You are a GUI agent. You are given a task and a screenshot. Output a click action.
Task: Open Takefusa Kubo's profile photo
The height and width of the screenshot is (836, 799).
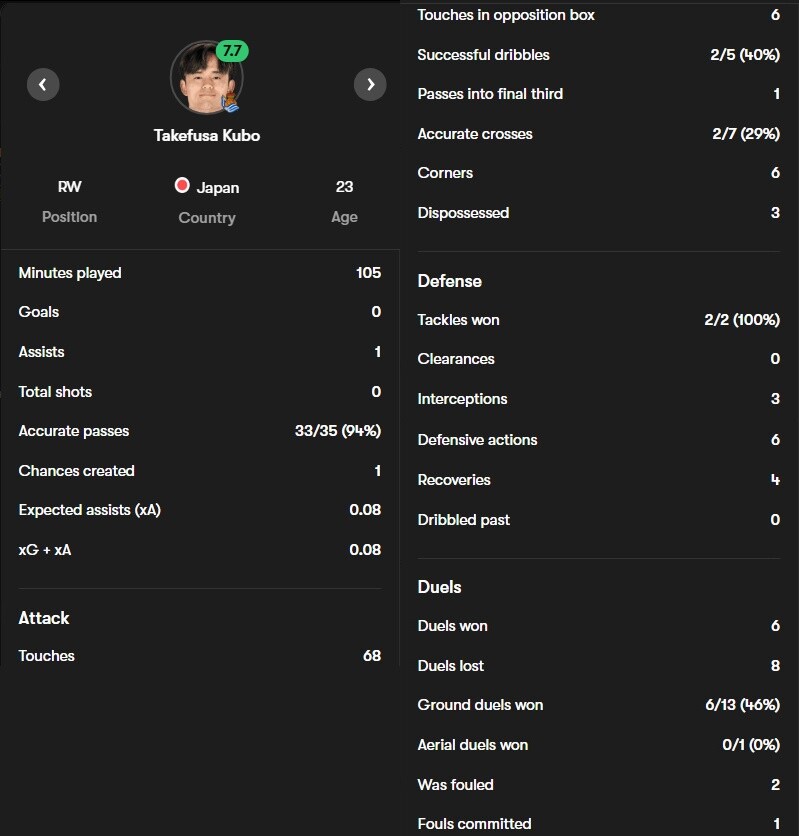point(206,78)
